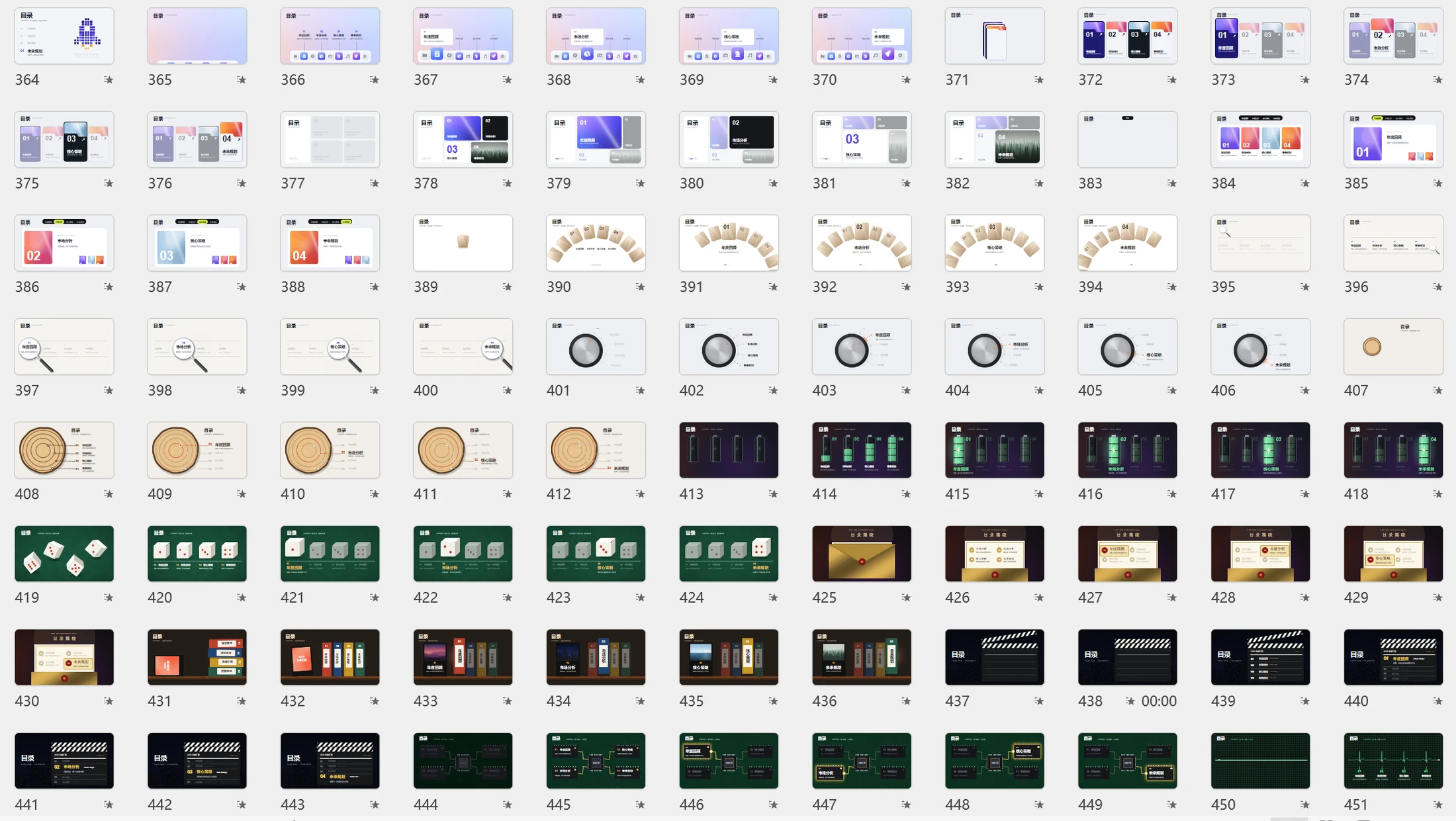Select the heartbeat line slide 450
The width and height of the screenshot is (1456, 821).
coord(1260,761)
